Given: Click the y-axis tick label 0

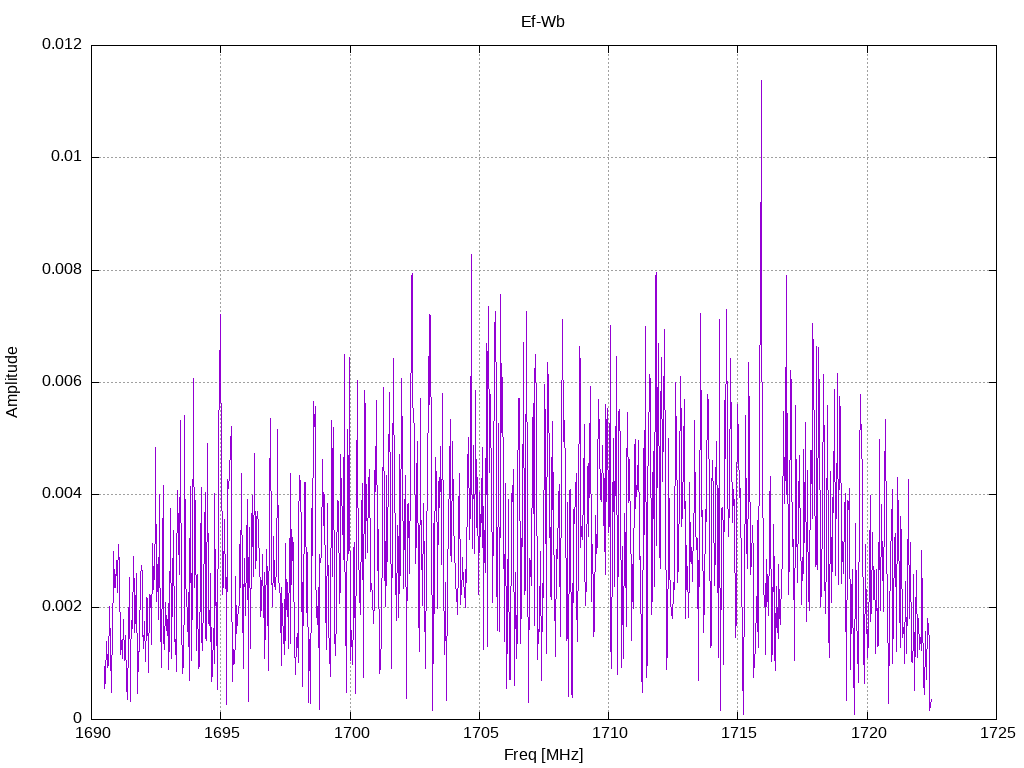Looking at the screenshot, I should tap(78, 718).
